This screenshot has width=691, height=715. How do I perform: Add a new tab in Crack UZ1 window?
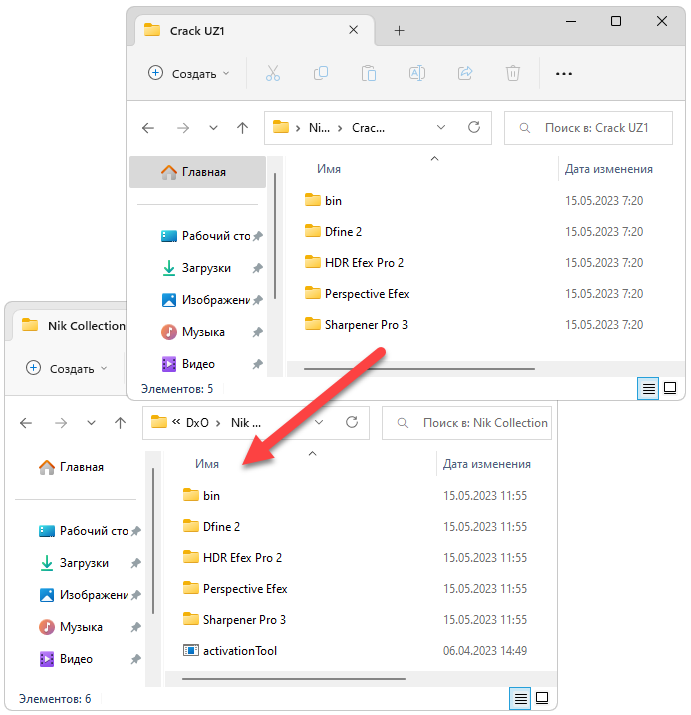[x=400, y=31]
